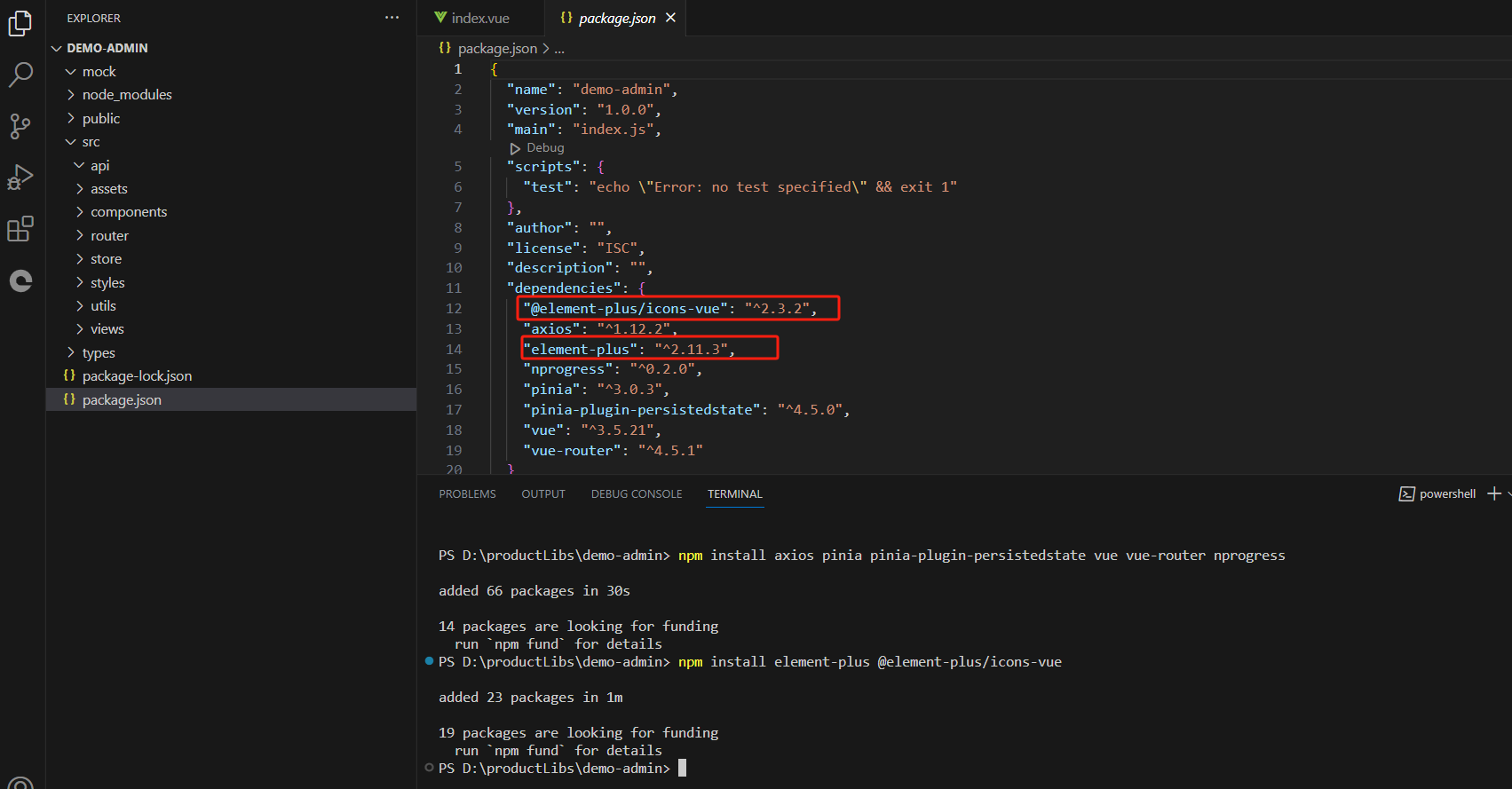Click line number 12 in gutter
The image size is (1512, 789).
click(454, 308)
